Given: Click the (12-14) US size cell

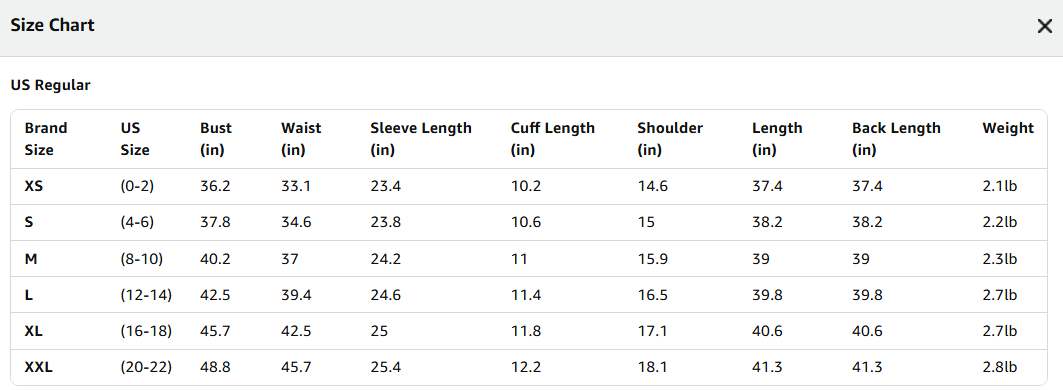Looking at the screenshot, I should [x=146, y=294].
